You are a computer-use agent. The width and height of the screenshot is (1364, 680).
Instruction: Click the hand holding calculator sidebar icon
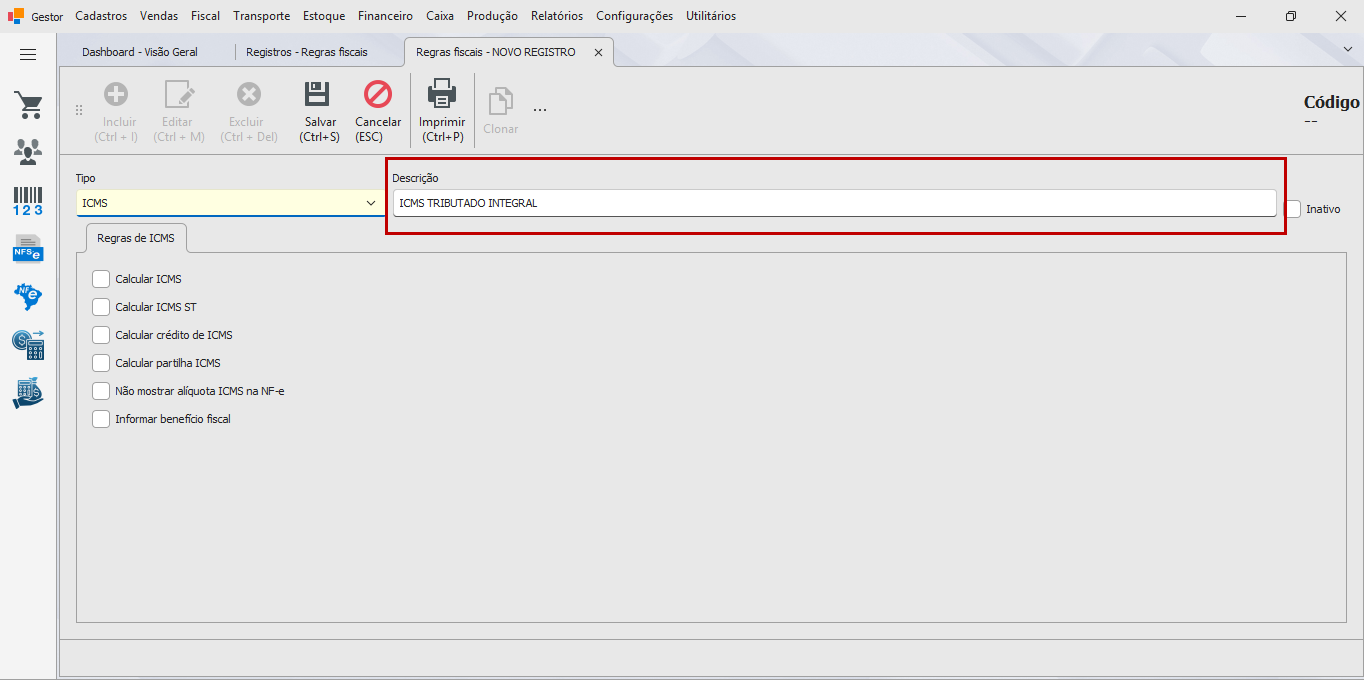tap(28, 393)
